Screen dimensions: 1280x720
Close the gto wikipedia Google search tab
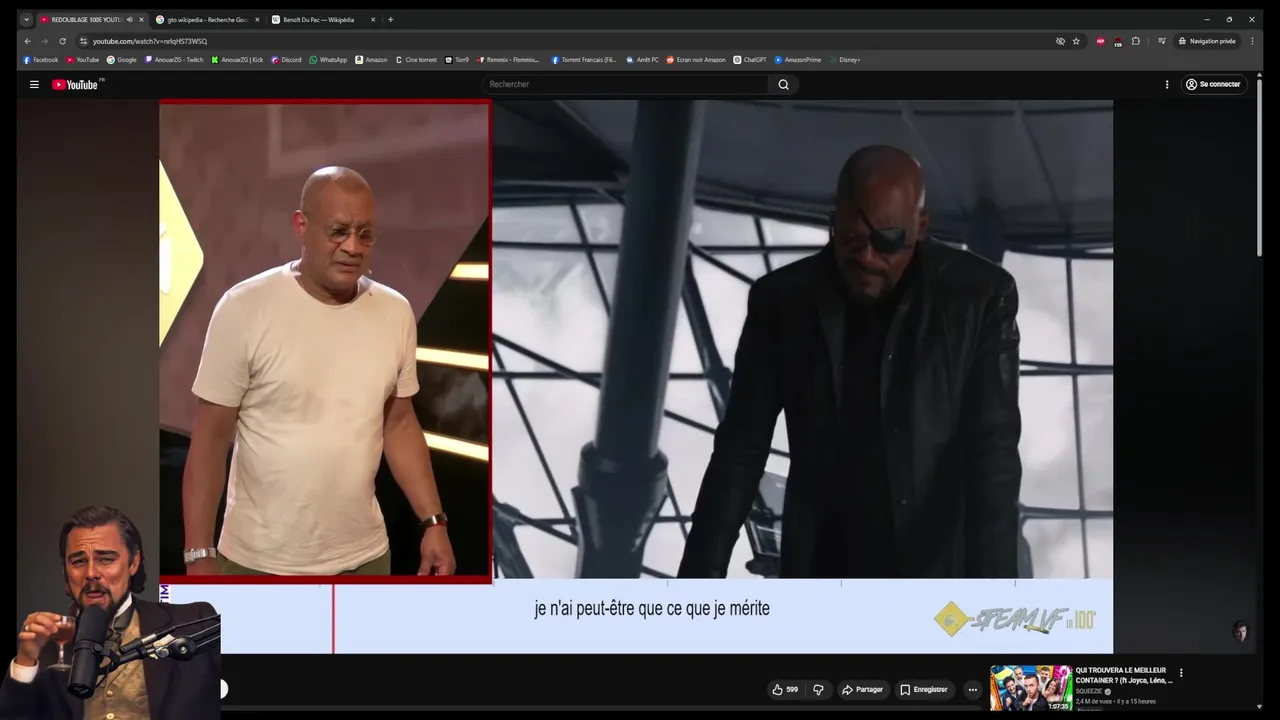click(257, 20)
